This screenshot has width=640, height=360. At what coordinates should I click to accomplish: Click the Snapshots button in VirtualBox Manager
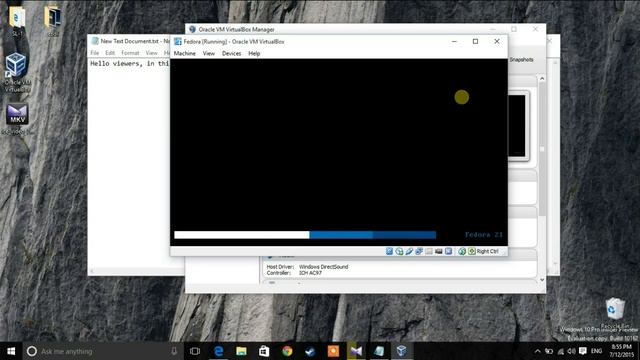coord(521,60)
